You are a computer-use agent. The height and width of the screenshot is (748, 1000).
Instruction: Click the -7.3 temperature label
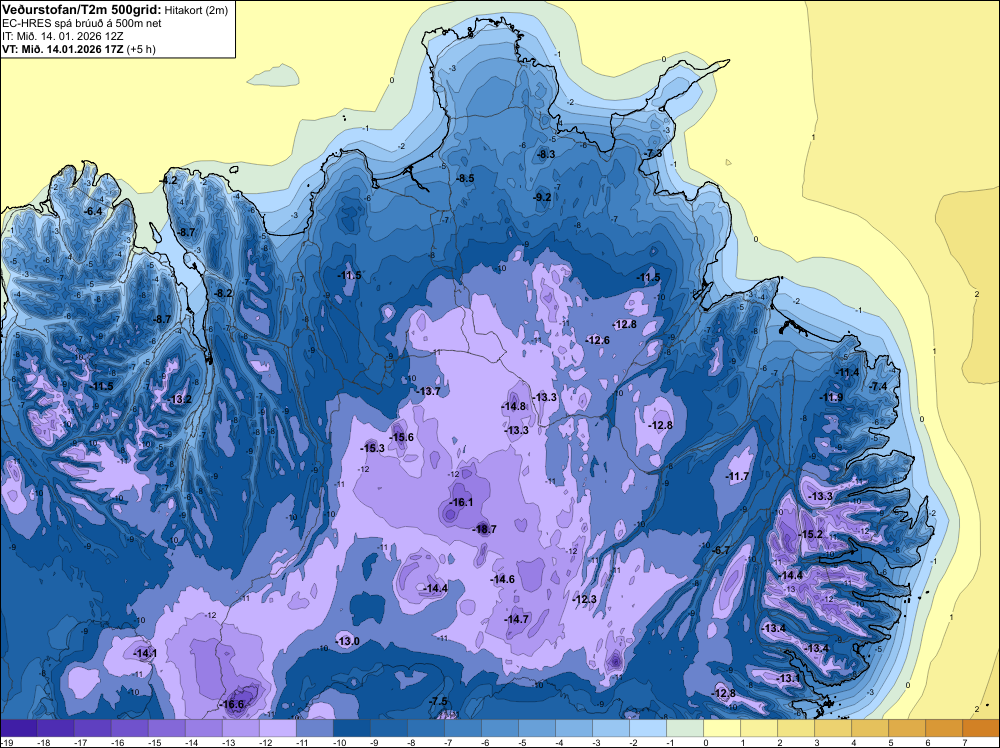pyautogui.click(x=653, y=153)
